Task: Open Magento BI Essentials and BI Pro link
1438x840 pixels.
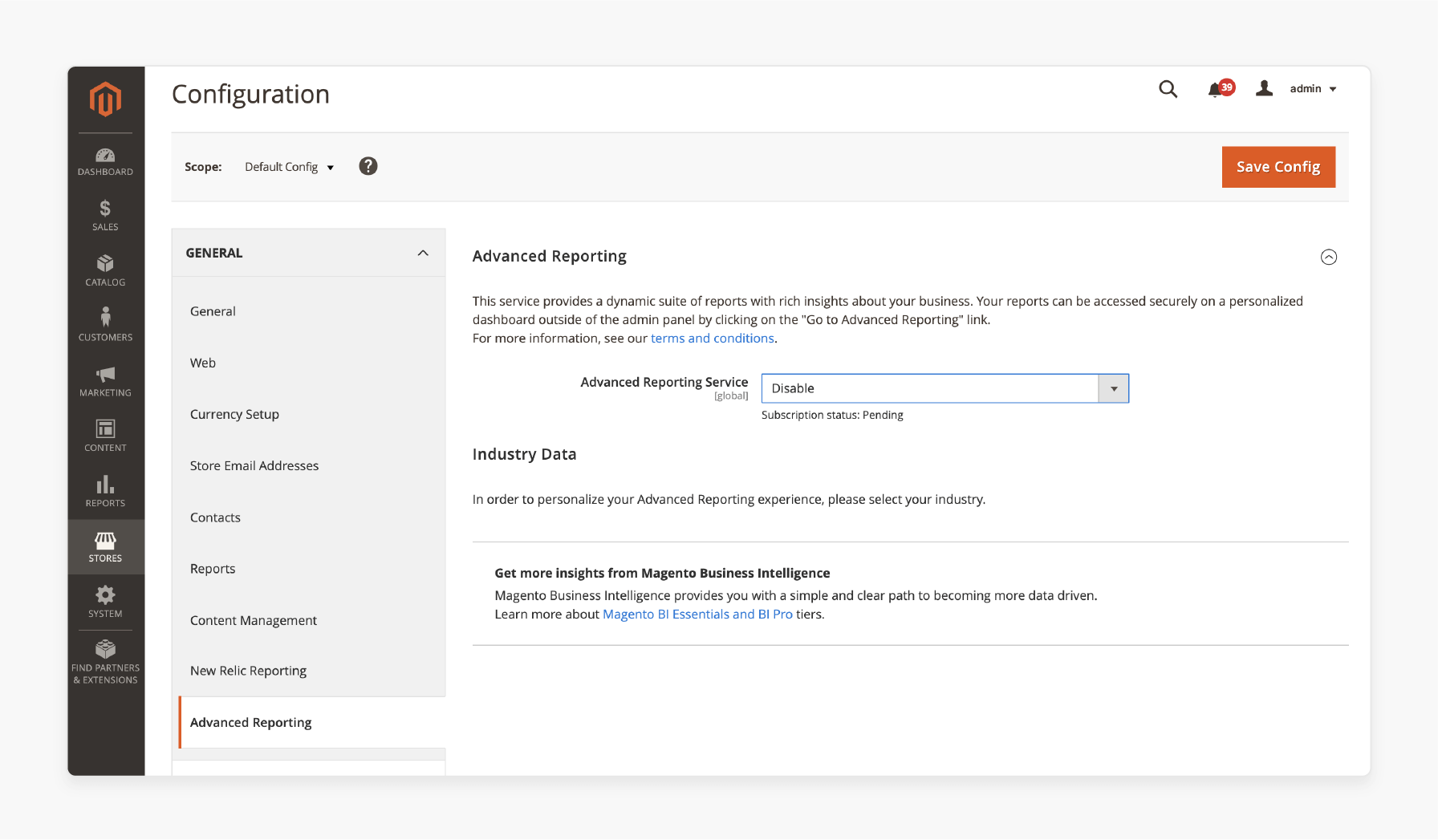Action: pyautogui.click(x=697, y=615)
